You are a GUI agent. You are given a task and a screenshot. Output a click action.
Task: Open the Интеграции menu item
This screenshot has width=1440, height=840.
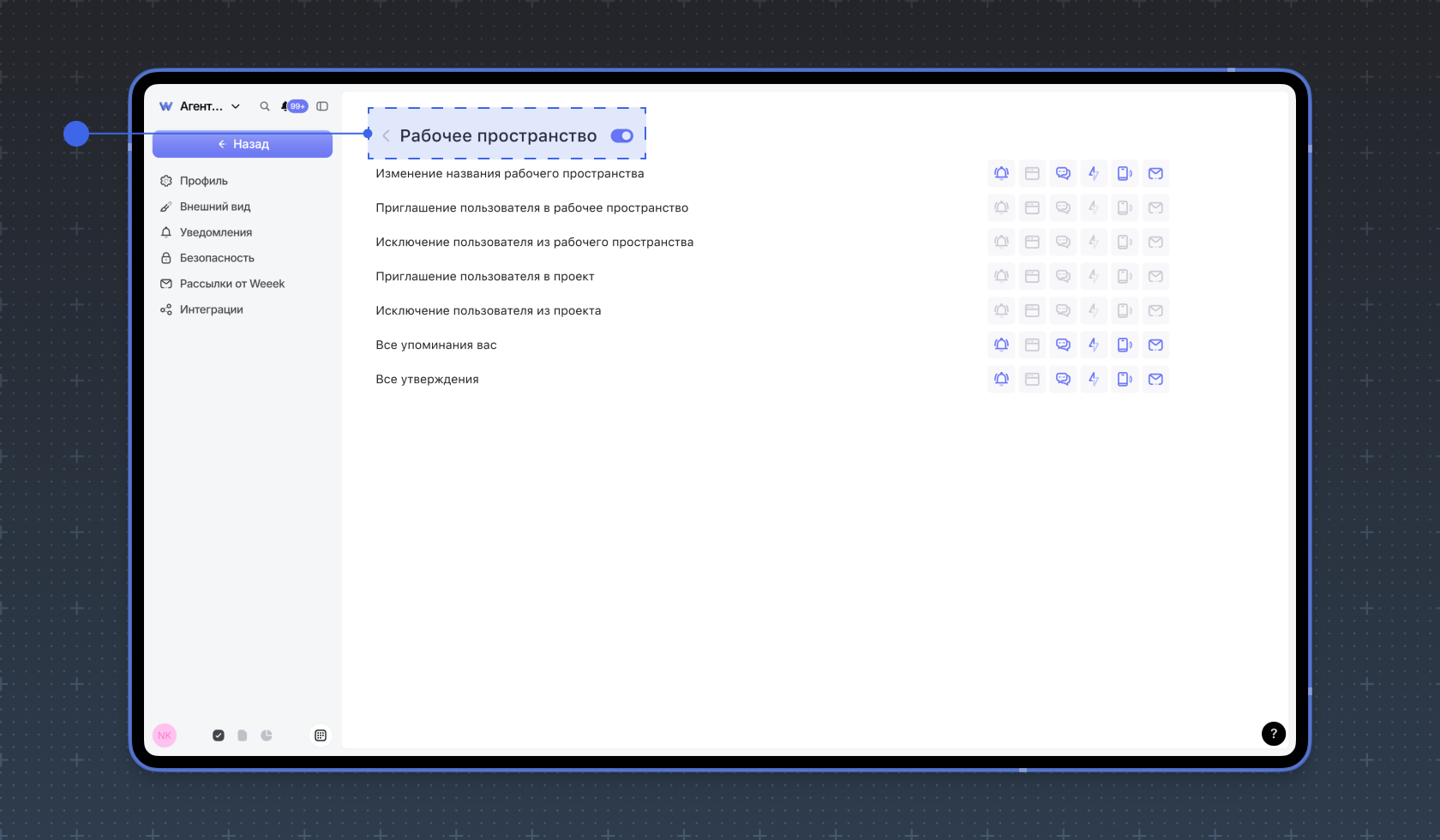(211, 309)
